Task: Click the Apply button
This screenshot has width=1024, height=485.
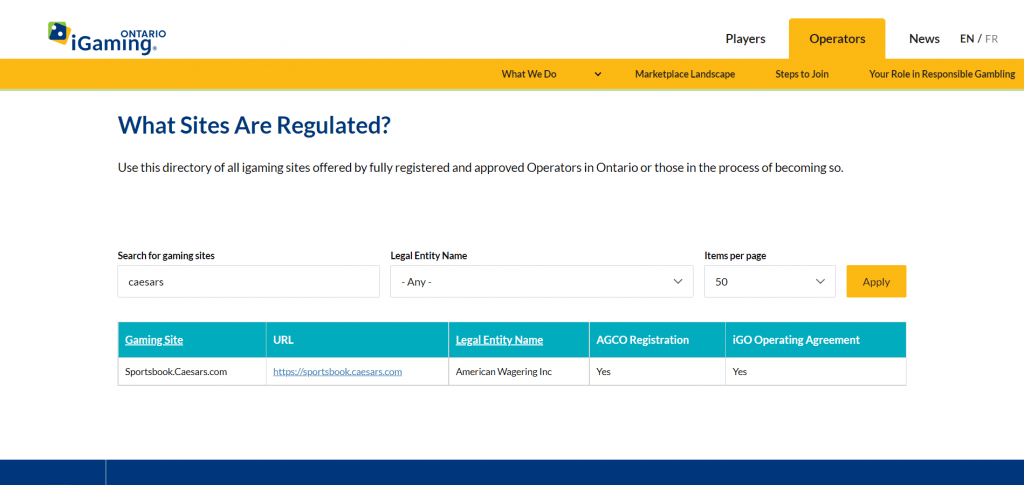Action: pos(876,281)
